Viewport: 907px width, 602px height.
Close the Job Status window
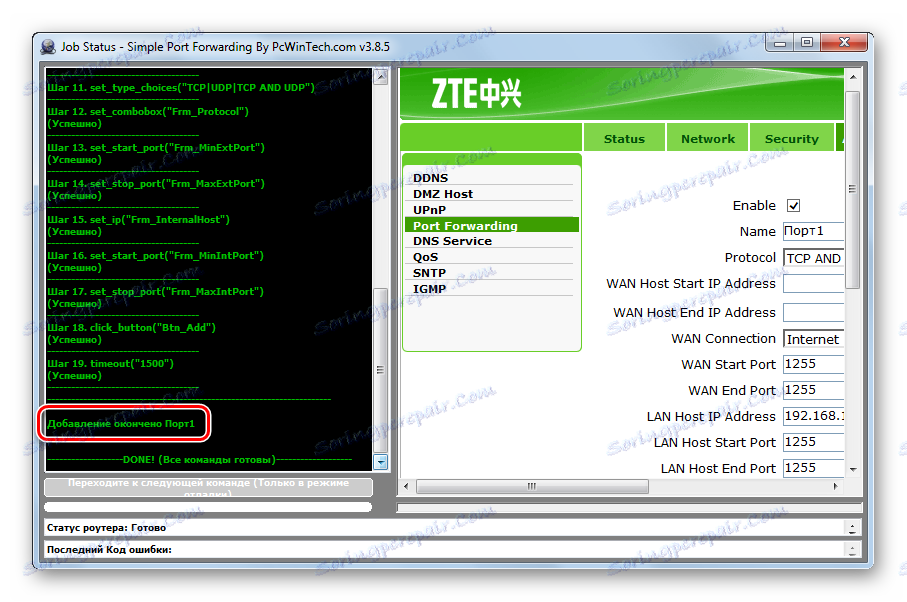click(844, 43)
